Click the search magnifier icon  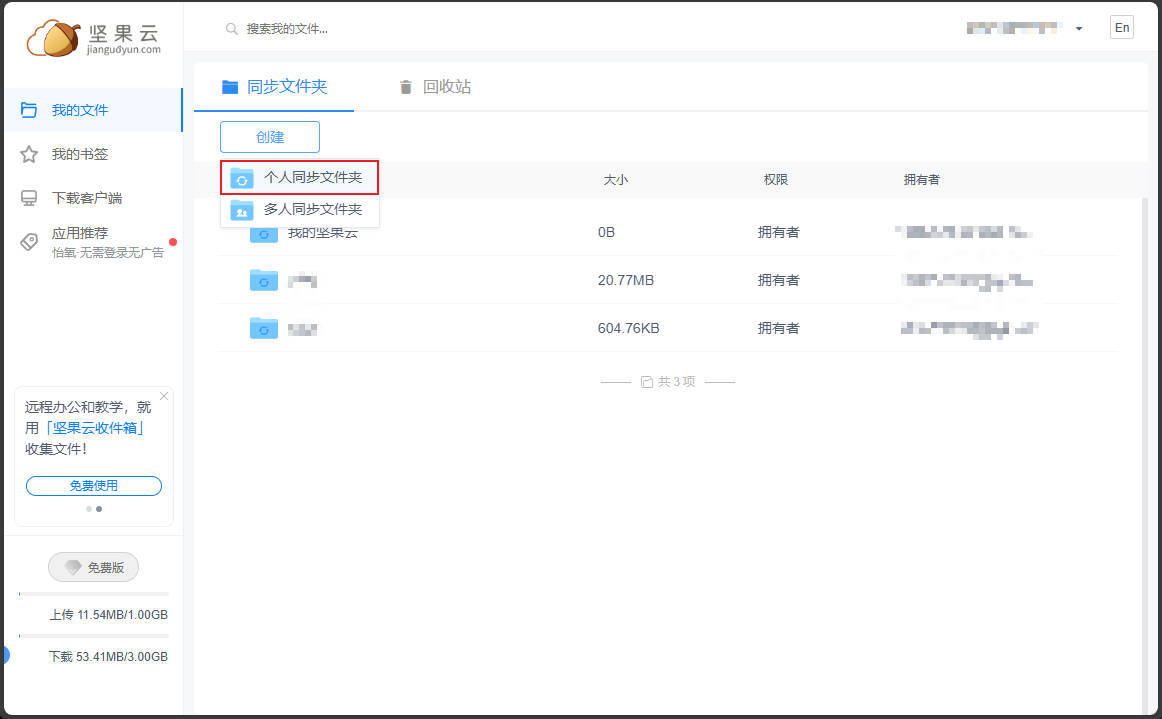231,29
